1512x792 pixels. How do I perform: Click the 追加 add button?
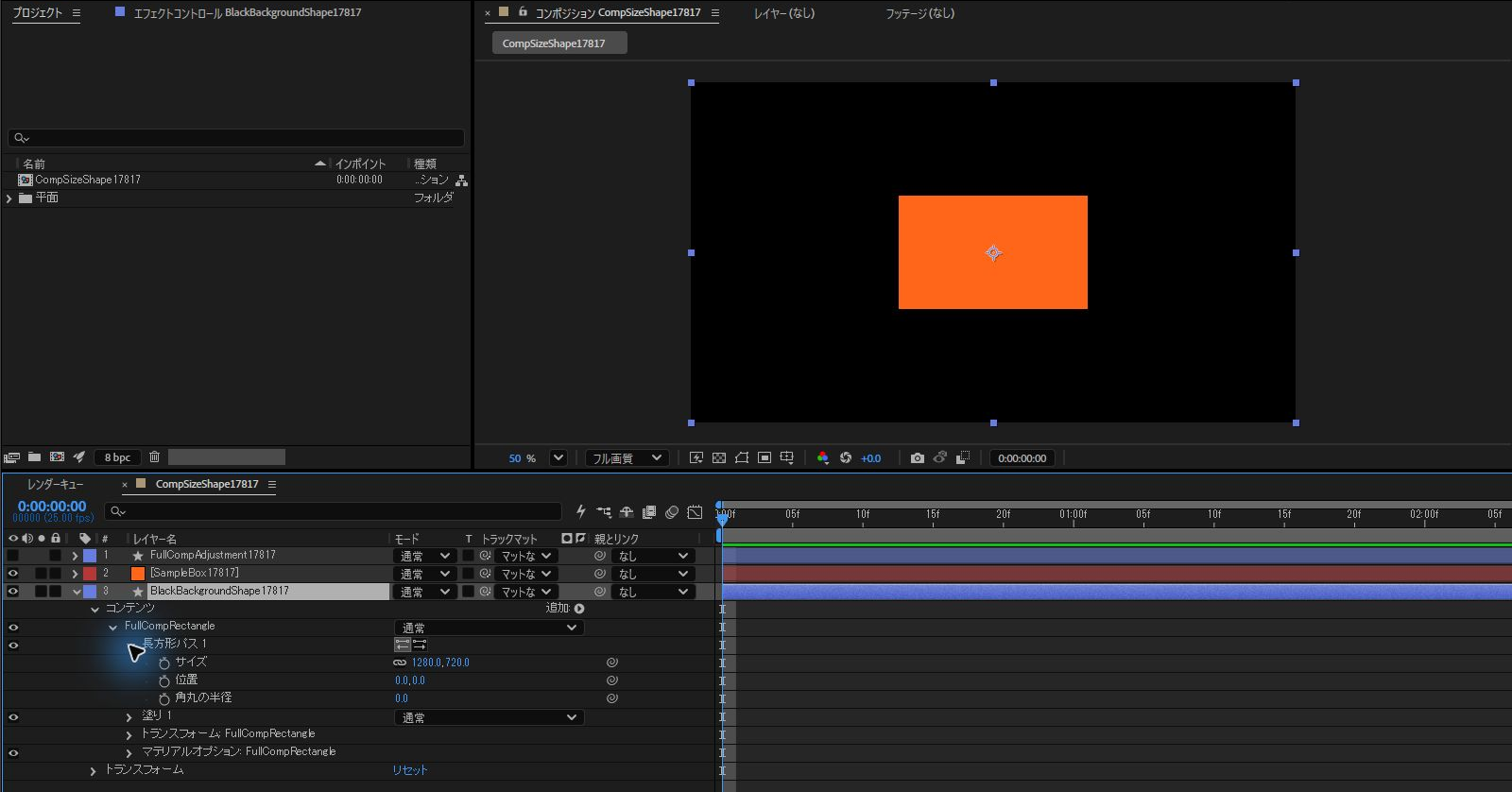579,609
